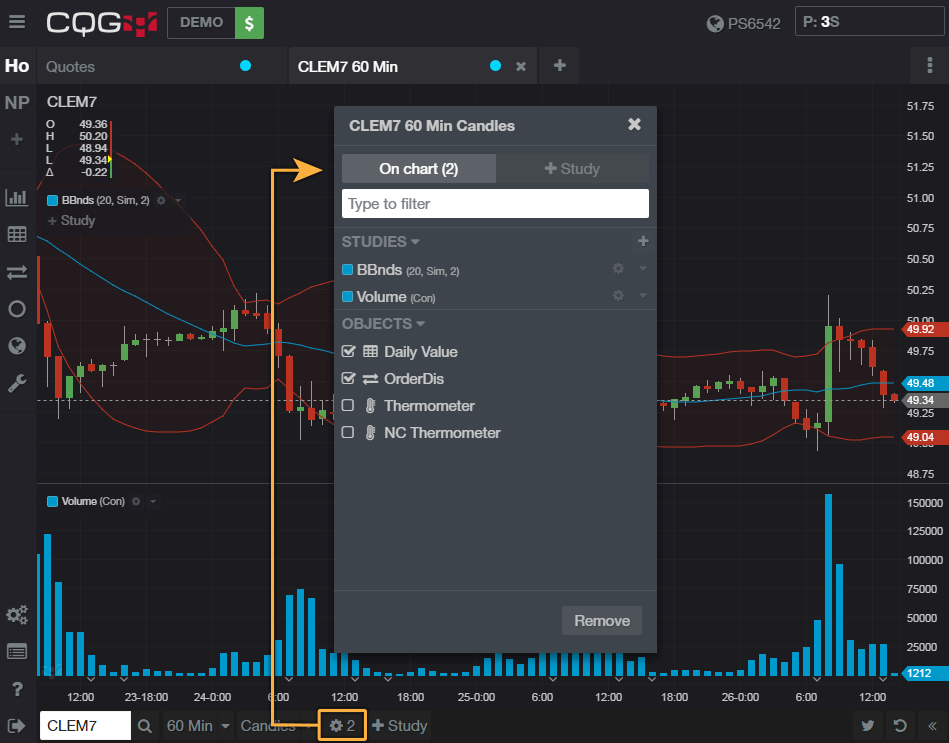The height and width of the screenshot is (743, 949).
Task: Open the 60 Min timeframe dropdown
Action: point(198,726)
